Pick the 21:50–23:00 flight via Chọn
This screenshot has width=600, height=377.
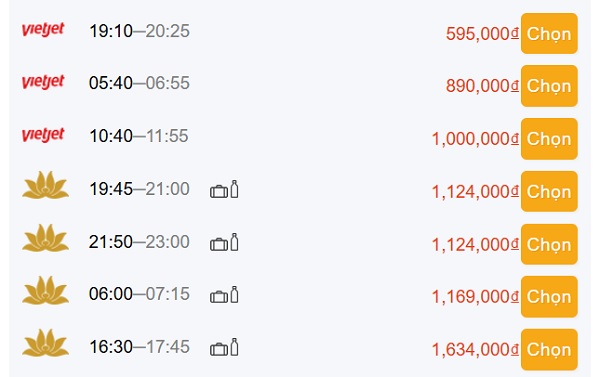(549, 244)
